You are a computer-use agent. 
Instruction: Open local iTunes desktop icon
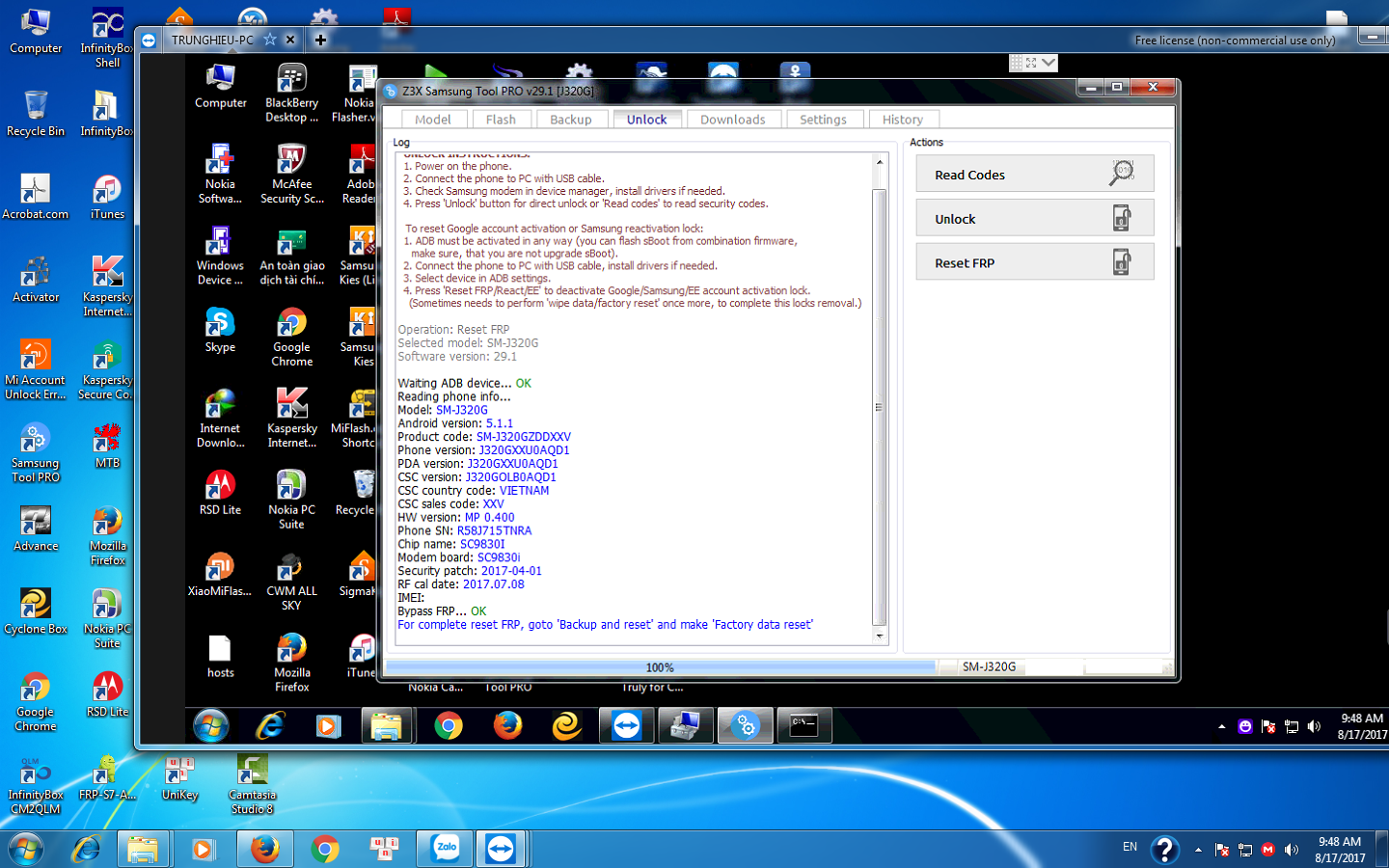[x=107, y=197]
